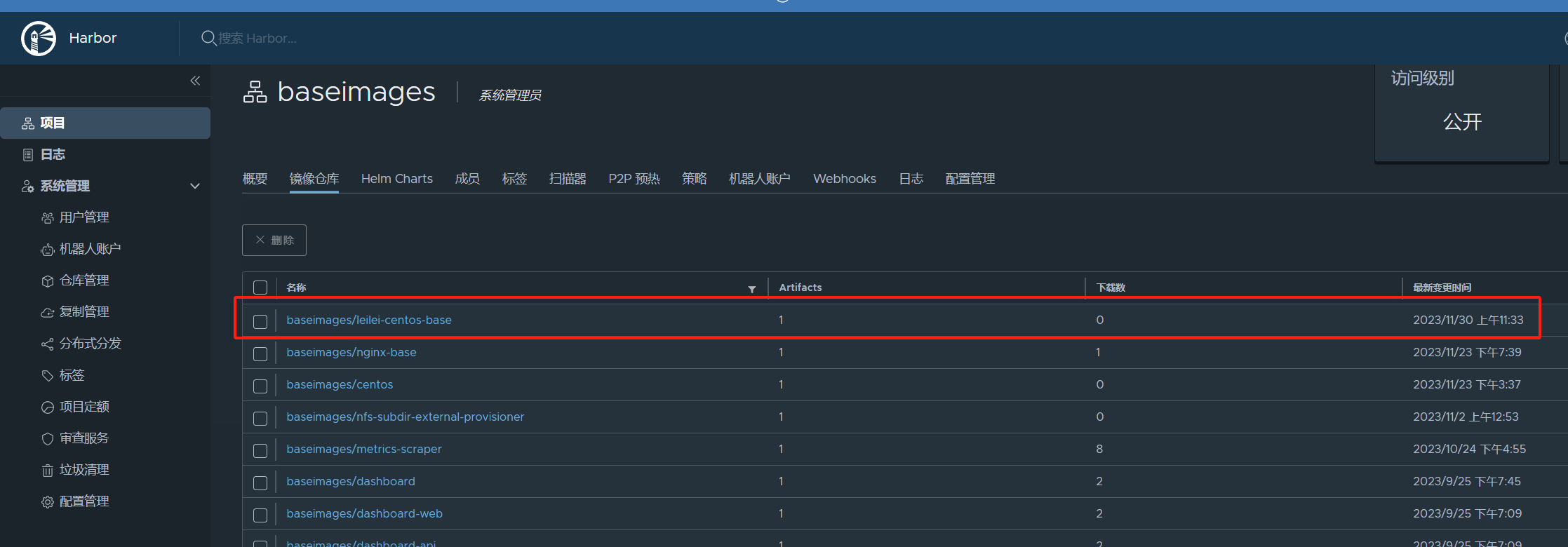Open baseimages/metrics-scraper repository link
This screenshot has height=547, width=1568.
364,449
